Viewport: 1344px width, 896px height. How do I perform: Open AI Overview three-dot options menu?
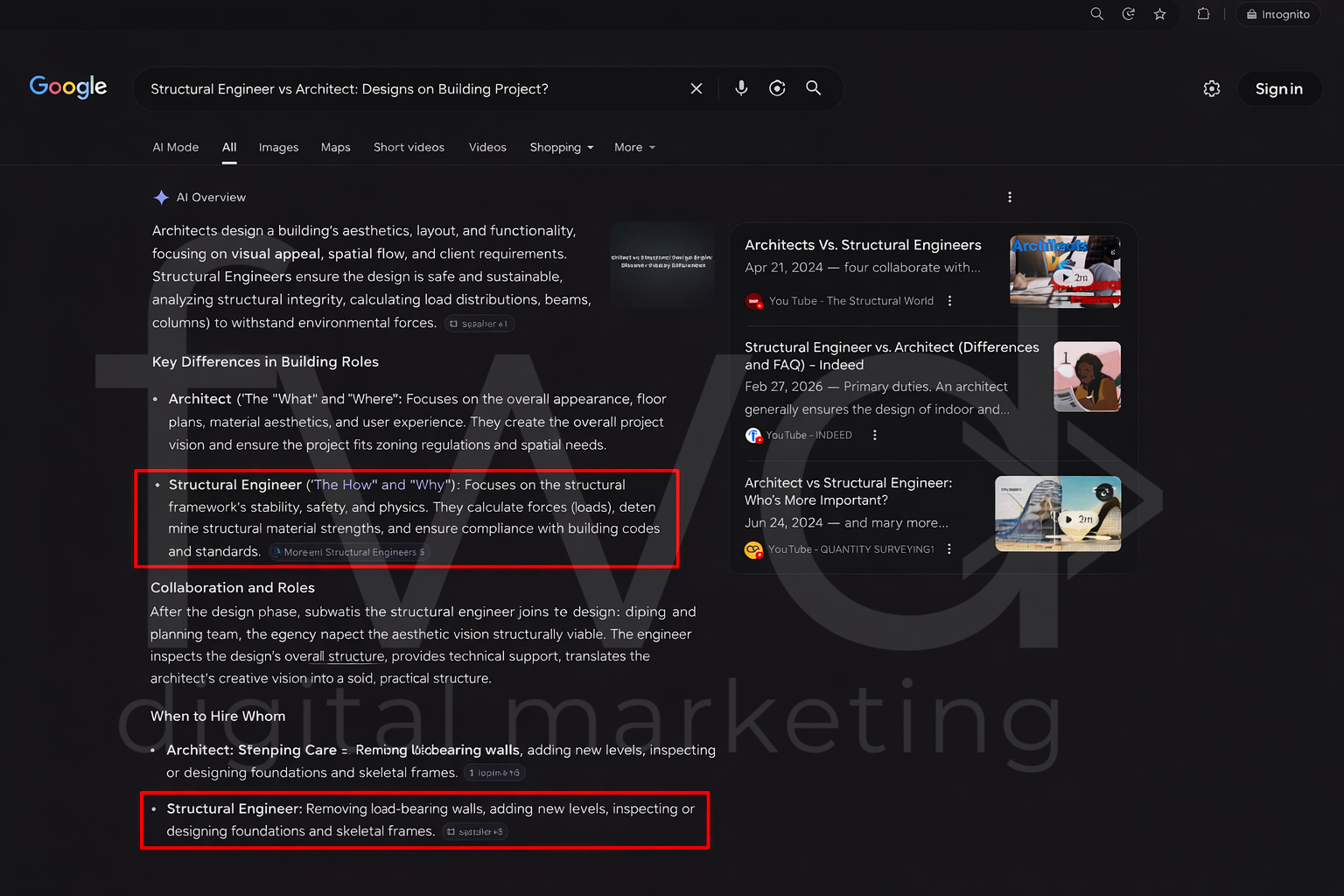coord(1010,198)
